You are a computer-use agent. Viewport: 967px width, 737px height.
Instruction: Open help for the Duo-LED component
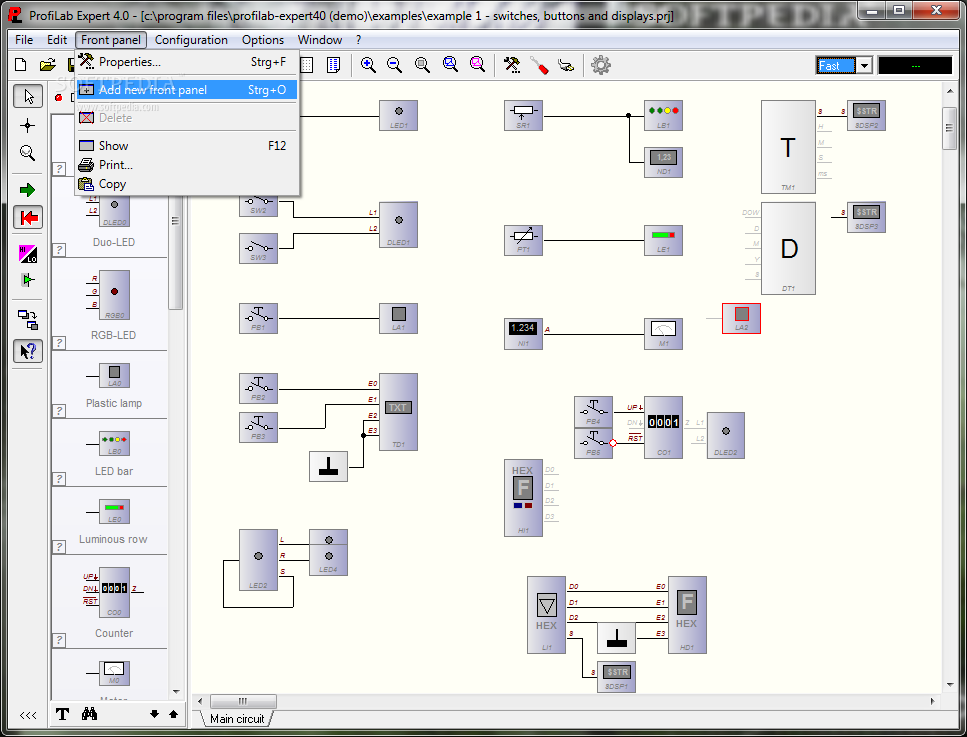click(x=59, y=250)
